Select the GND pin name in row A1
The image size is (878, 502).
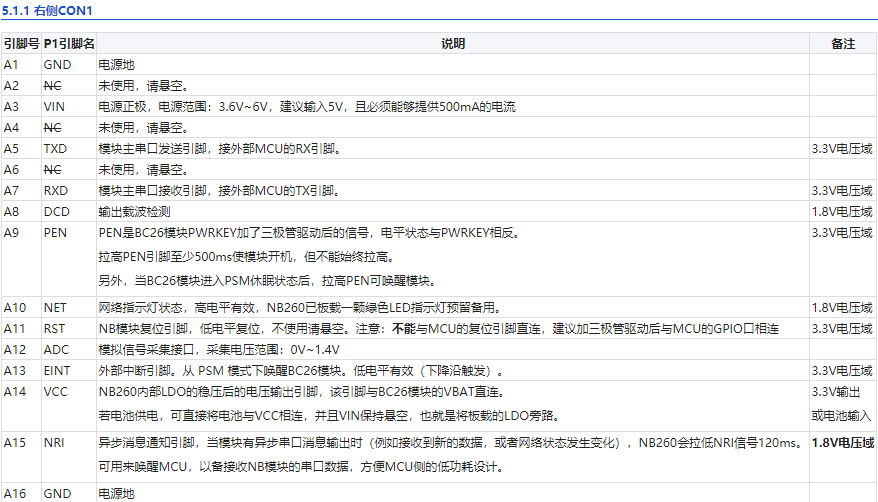pos(57,65)
